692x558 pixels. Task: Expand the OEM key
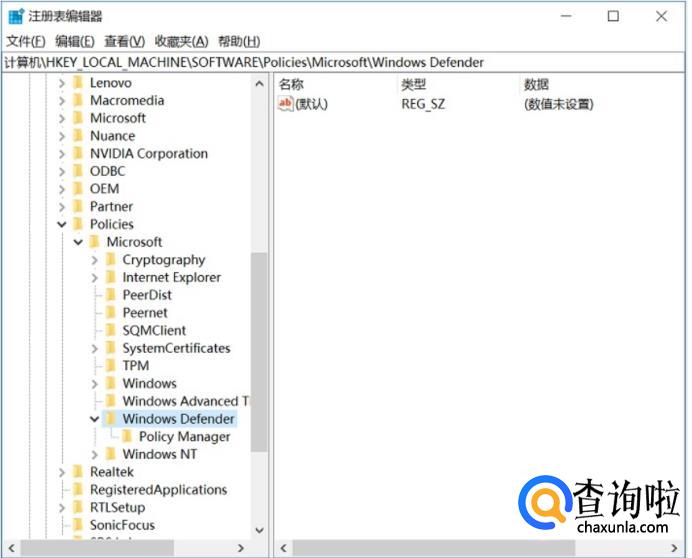click(x=62, y=189)
